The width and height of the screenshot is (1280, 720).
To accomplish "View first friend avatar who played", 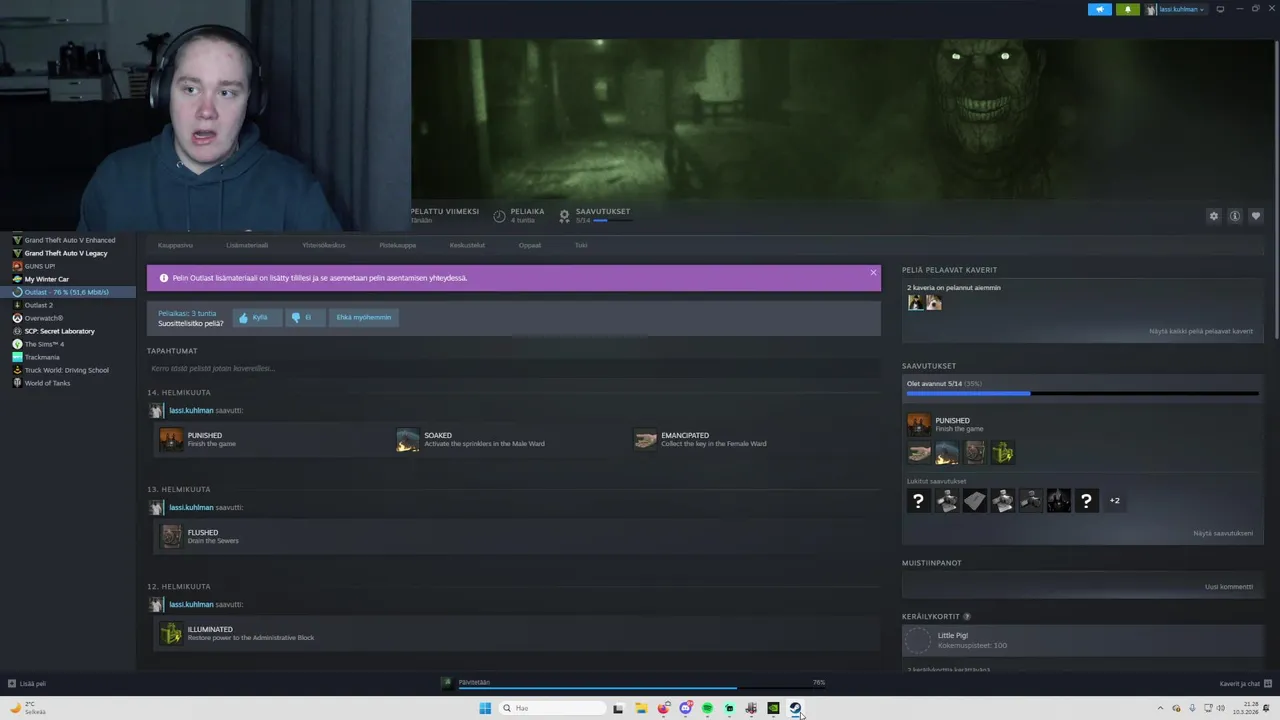I will (x=915, y=303).
